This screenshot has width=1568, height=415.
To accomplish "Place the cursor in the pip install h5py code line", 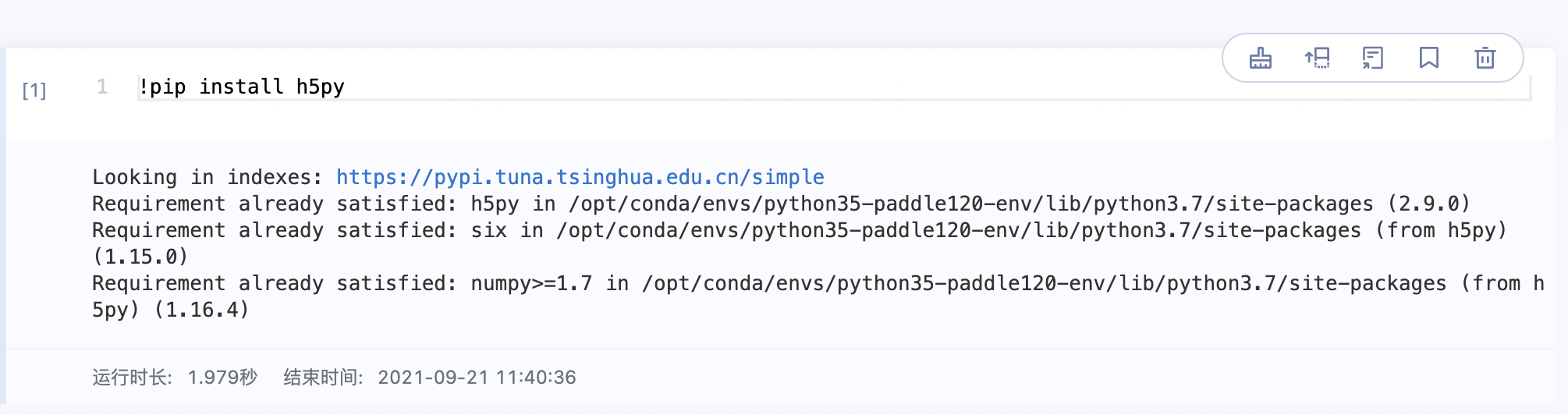I will [x=834, y=87].
